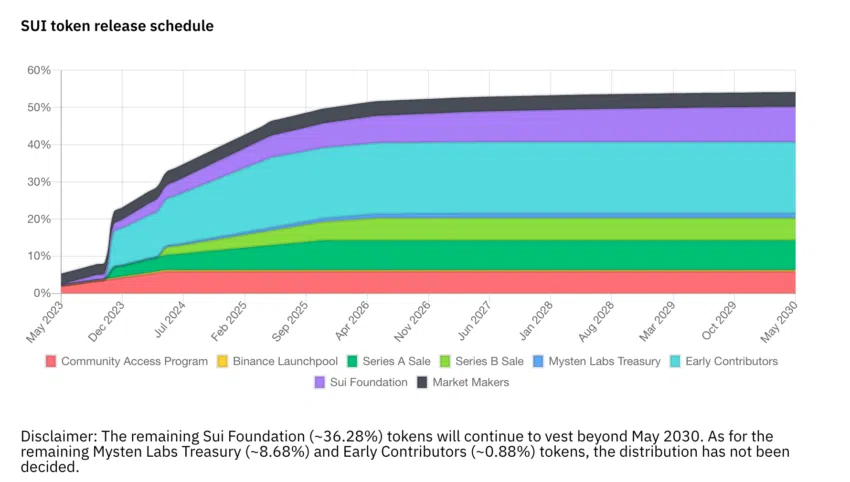Click the SUI token release schedule title
This screenshot has height=482, width=850.
coord(117,26)
